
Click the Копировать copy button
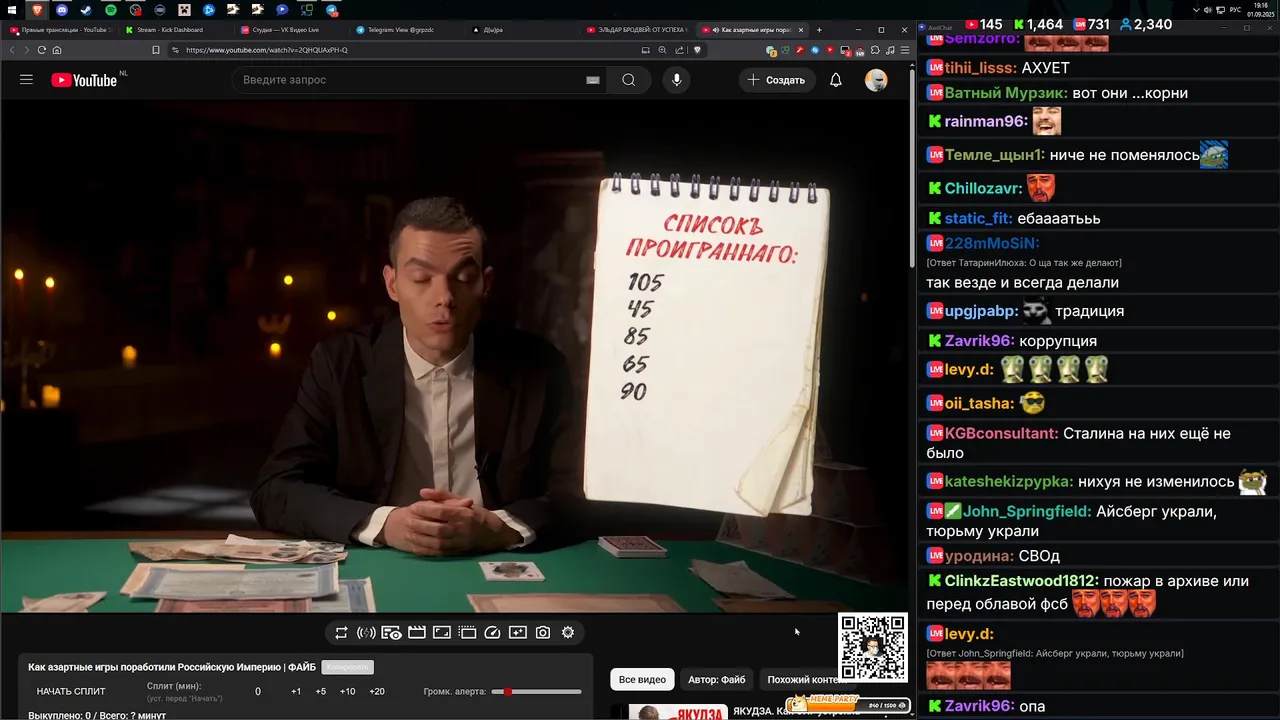[x=347, y=667]
